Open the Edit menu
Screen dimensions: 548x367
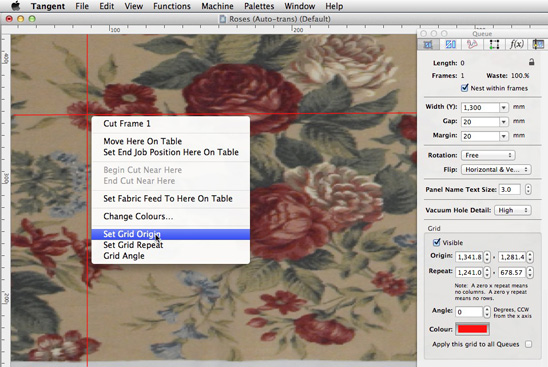pos(107,6)
